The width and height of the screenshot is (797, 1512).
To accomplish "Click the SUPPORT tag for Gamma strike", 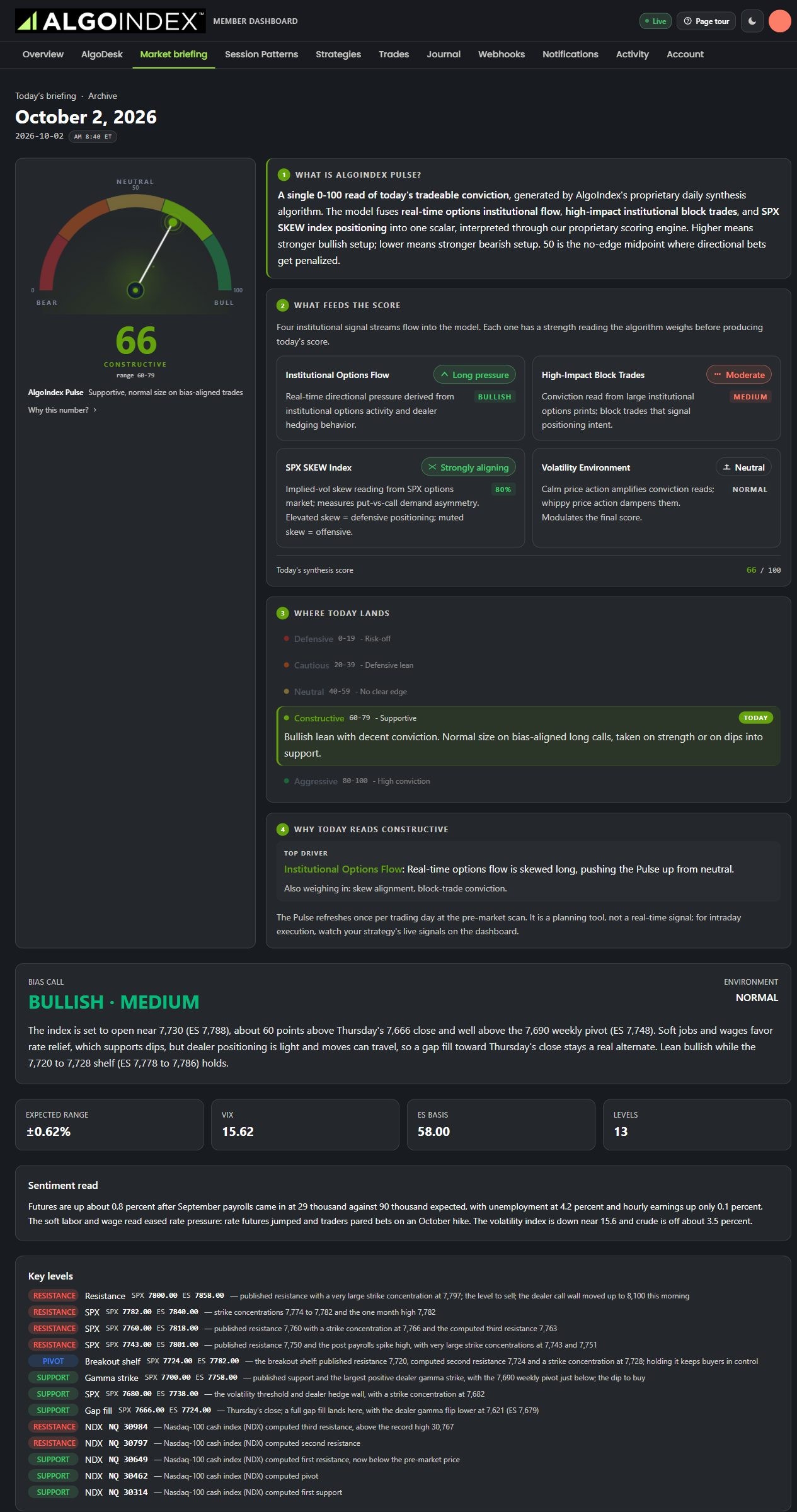I will [54, 1378].
